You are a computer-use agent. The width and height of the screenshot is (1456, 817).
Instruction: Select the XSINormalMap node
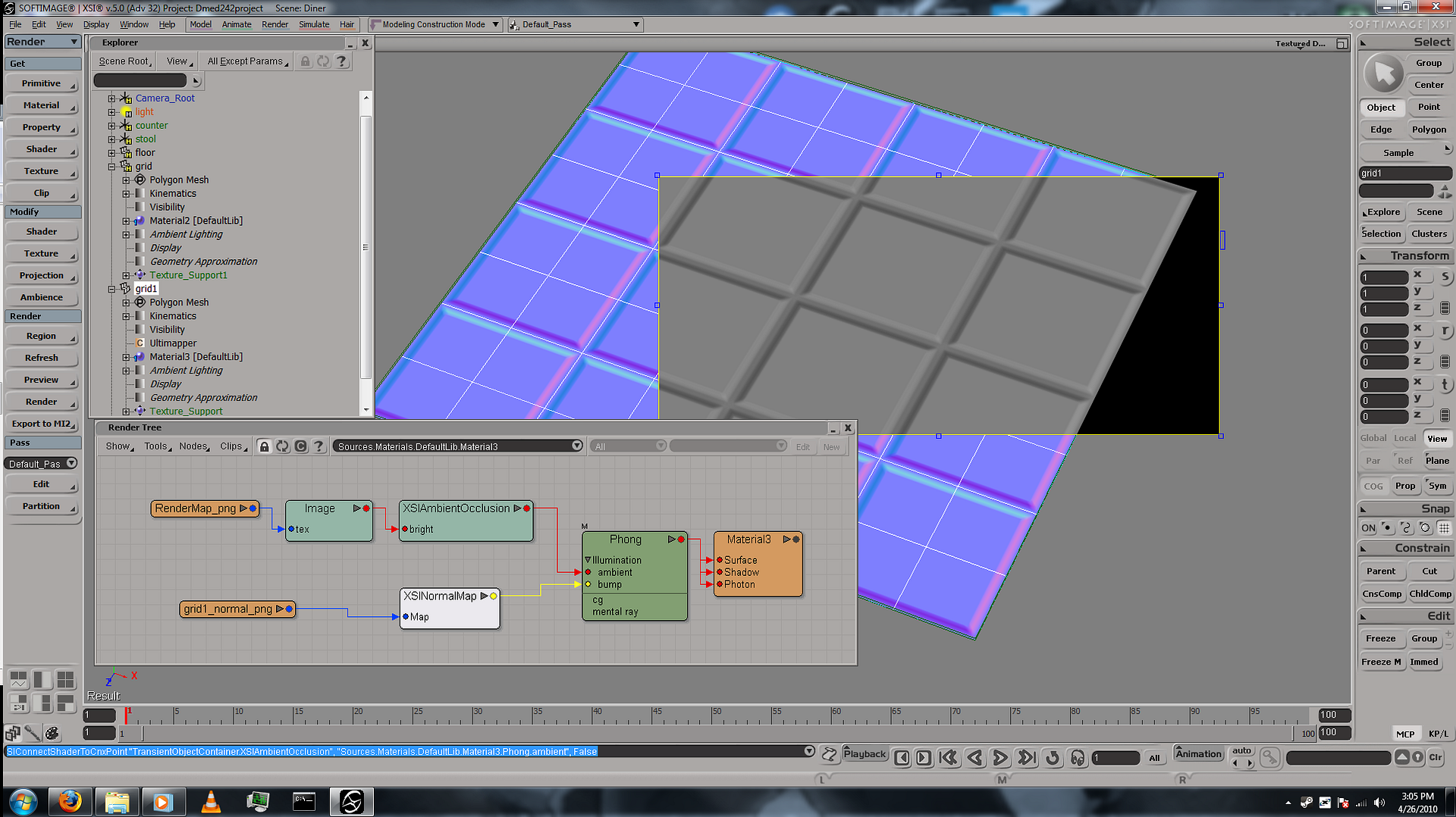click(450, 608)
